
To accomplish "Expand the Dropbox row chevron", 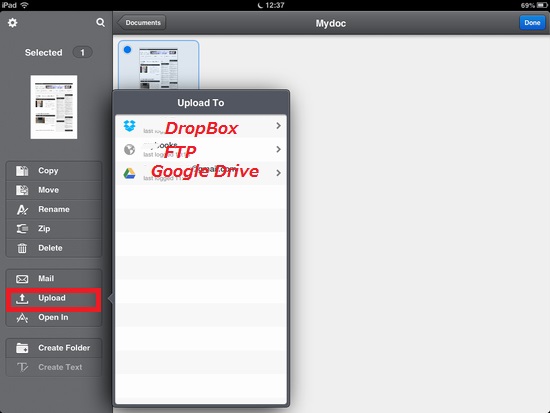I will (279, 126).
